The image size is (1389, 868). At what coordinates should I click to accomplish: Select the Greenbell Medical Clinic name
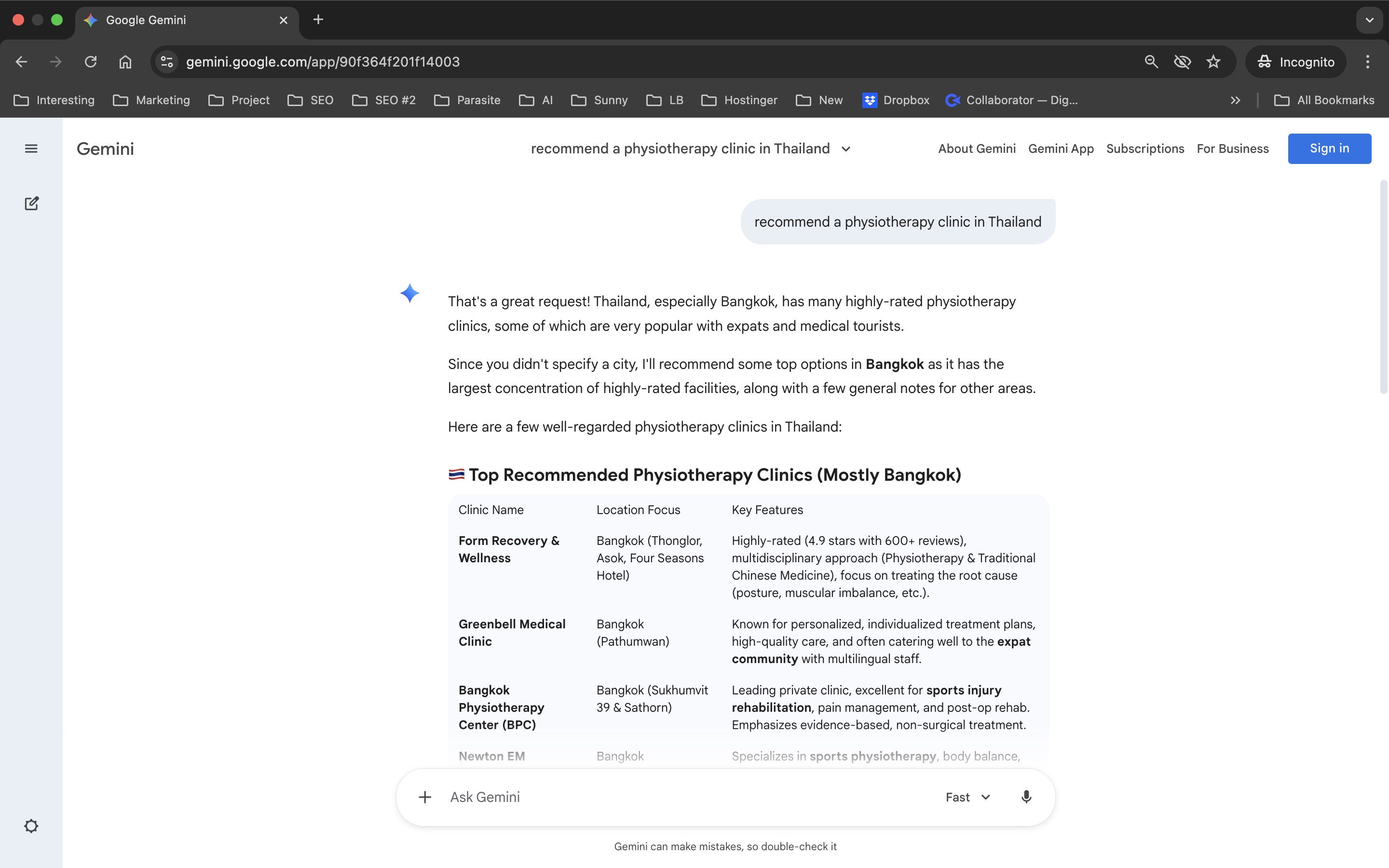click(512, 633)
